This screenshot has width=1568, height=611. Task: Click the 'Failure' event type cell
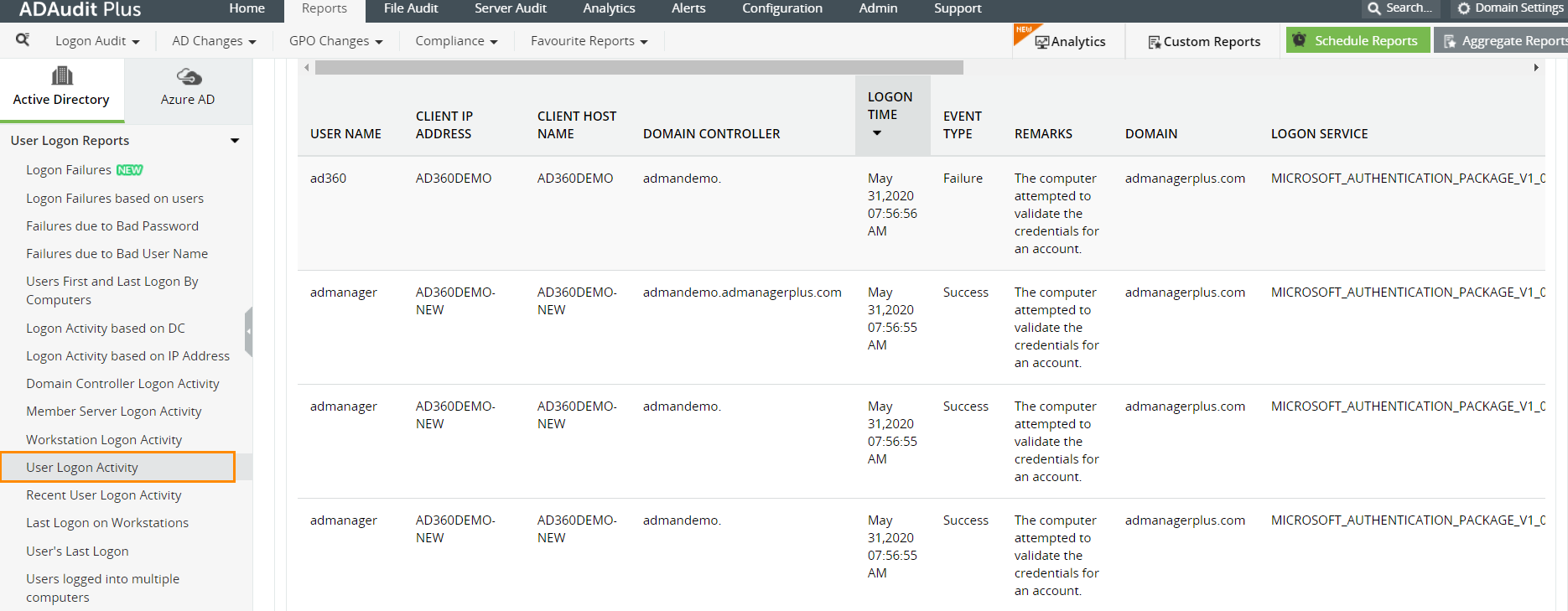coord(963,179)
